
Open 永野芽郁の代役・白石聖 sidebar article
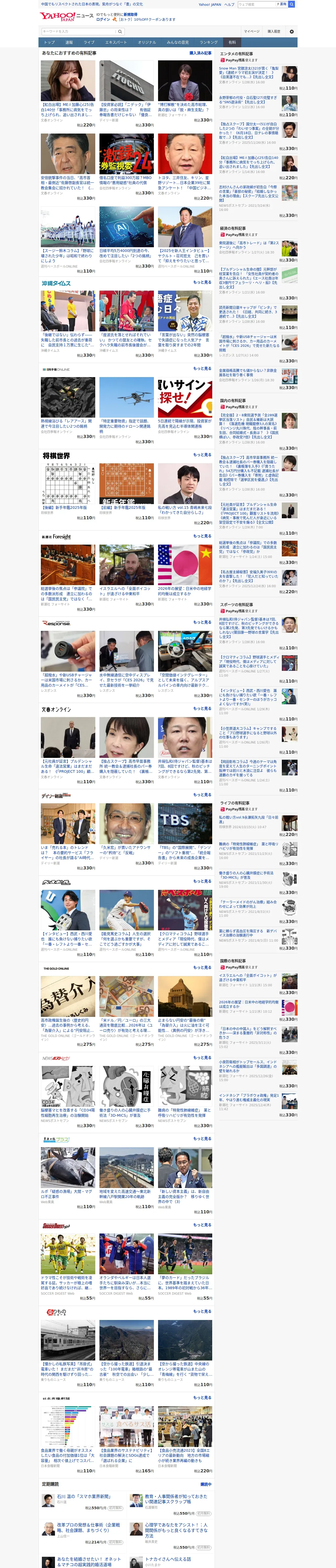[248, 99]
